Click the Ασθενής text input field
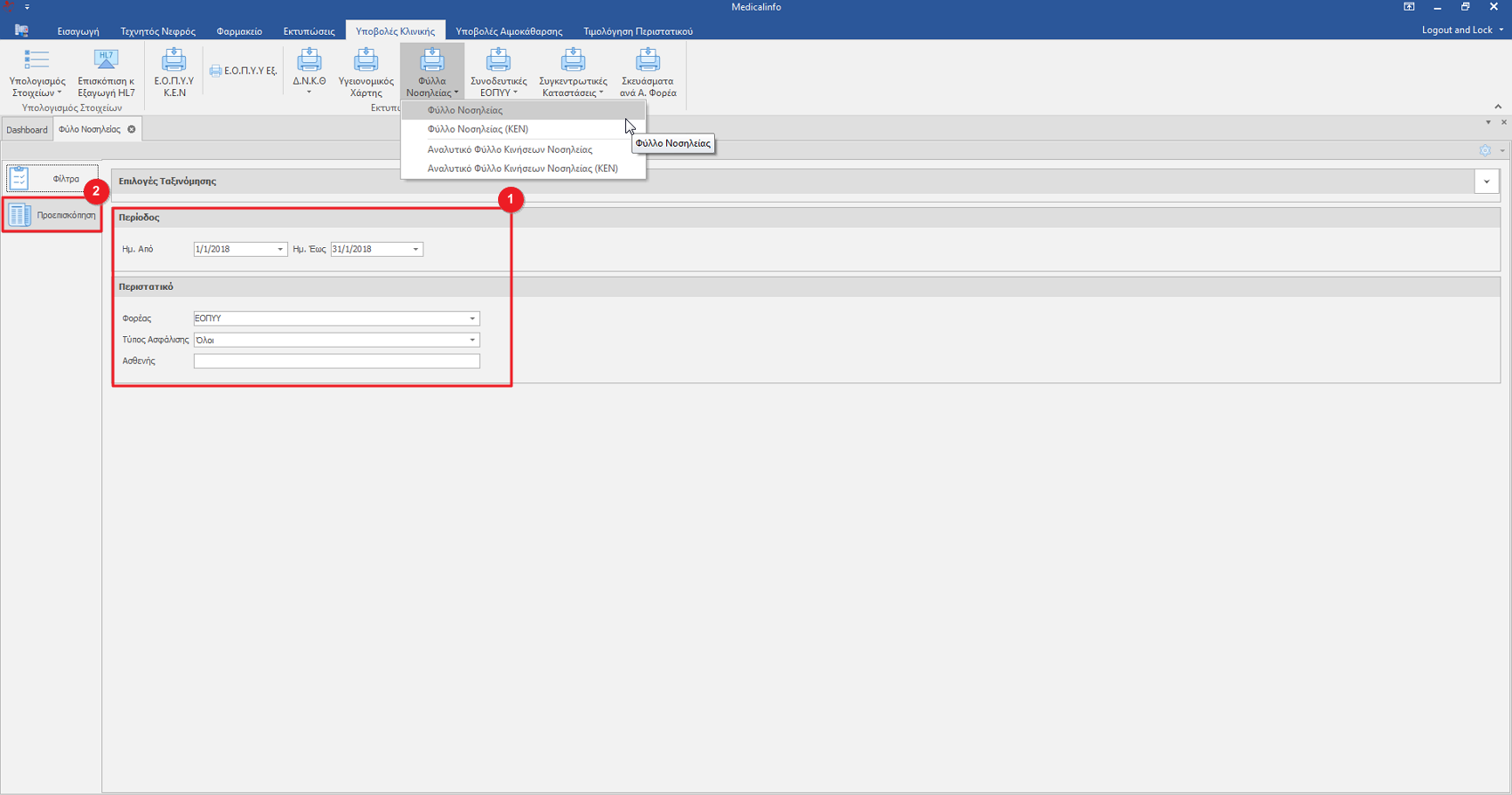This screenshot has height=795, width=1512. (336, 361)
